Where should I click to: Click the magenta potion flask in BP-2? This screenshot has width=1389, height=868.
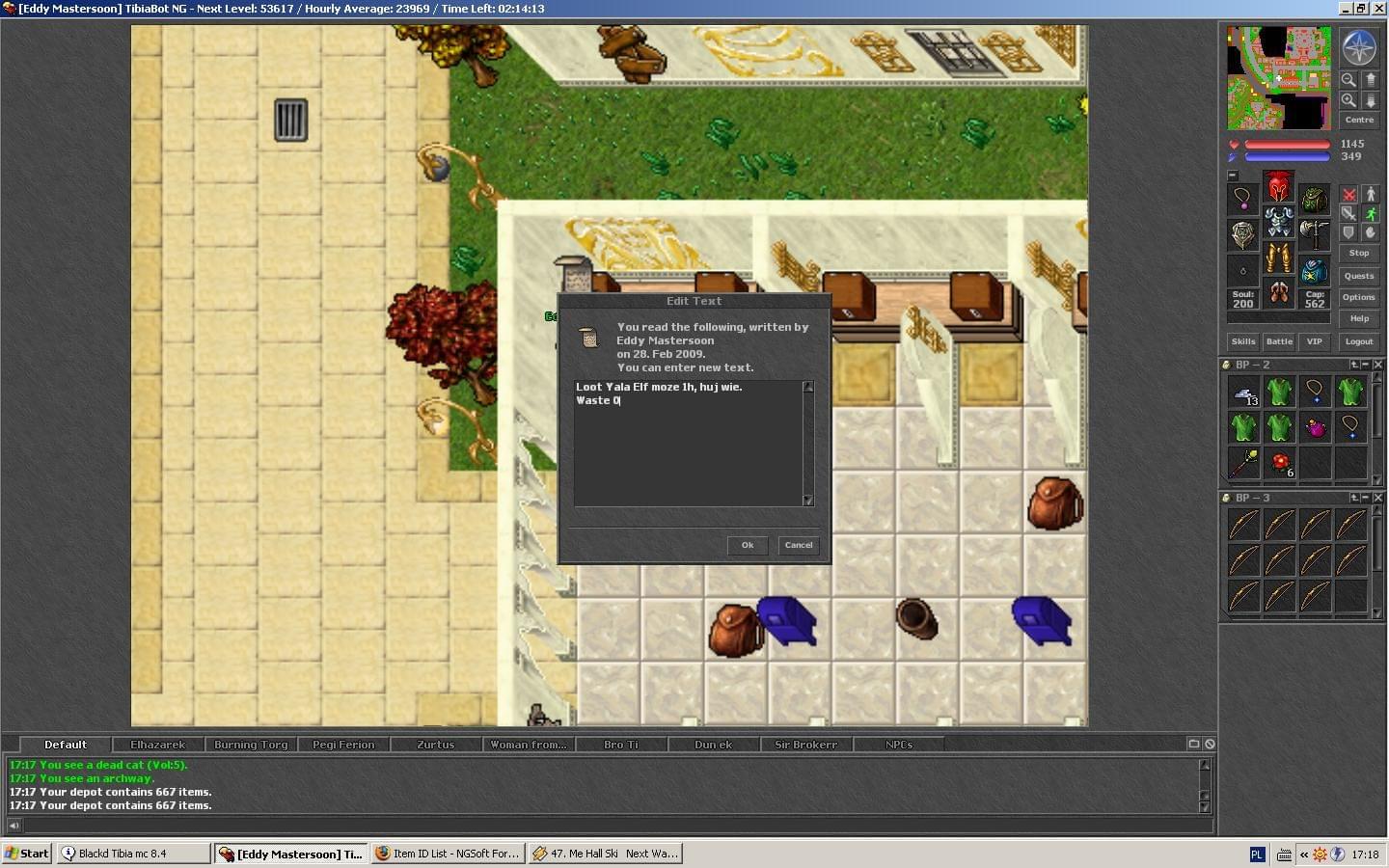[1315, 427]
